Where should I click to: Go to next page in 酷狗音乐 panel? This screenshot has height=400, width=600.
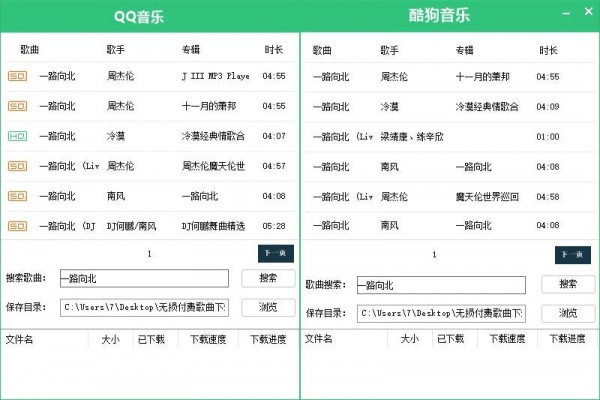[x=573, y=255]
